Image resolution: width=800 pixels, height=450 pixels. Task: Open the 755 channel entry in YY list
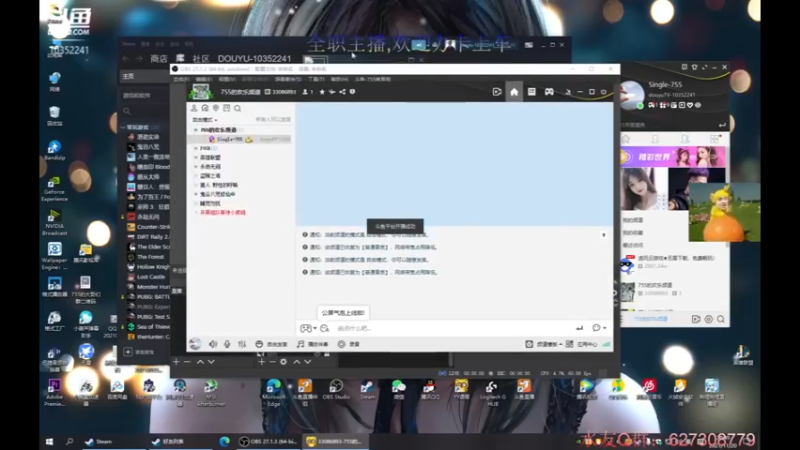click(672, 289)
